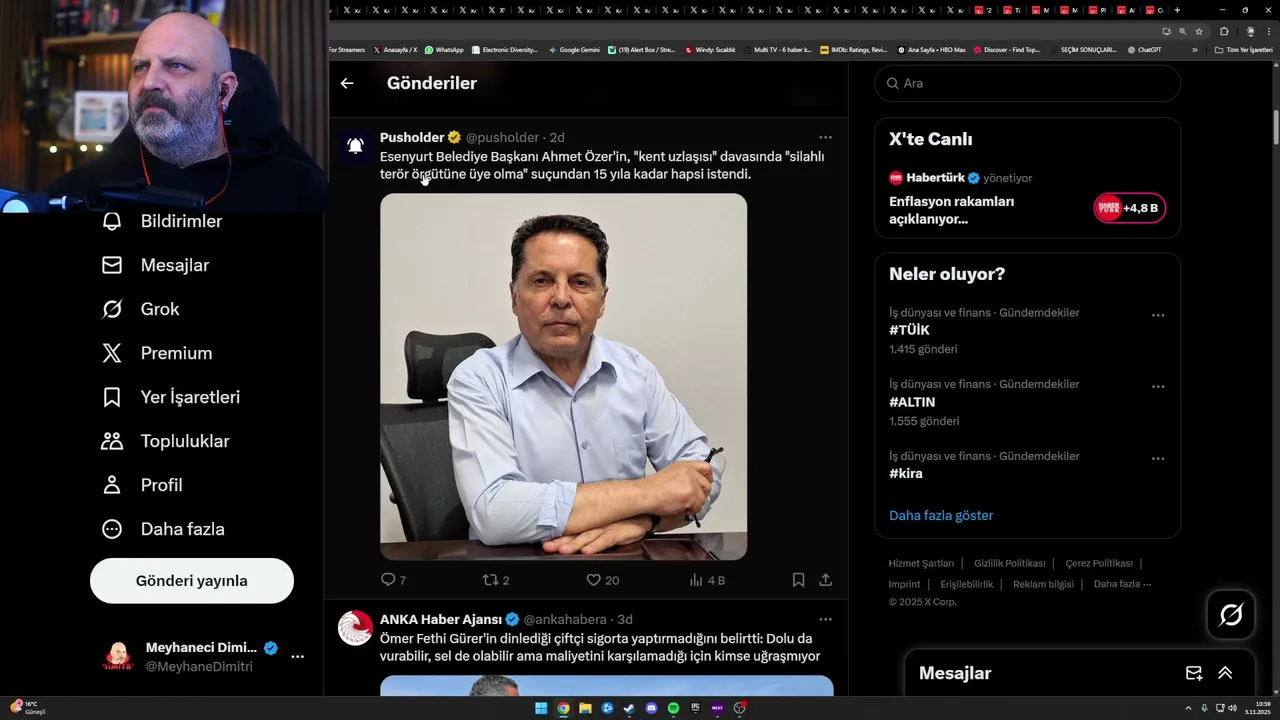Open the Erişilebilirlik footer link
Screen dimensions: 1280x720
coord(966,584)
